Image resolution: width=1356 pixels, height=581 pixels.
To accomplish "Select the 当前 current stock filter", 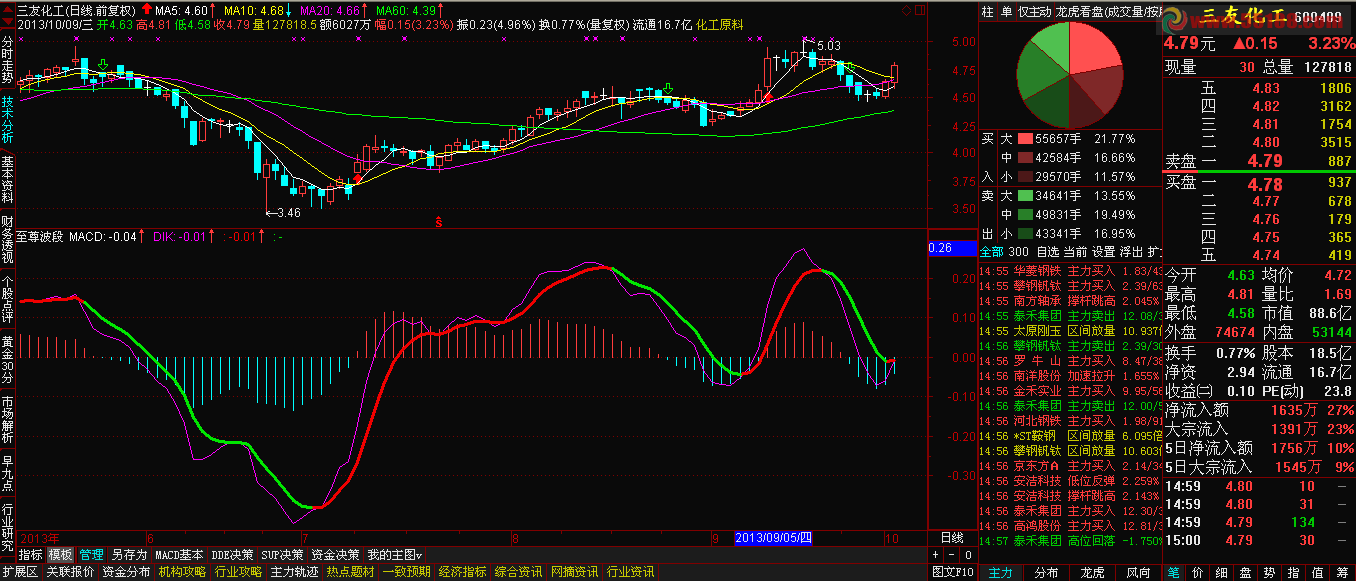I will point(1074,251).
